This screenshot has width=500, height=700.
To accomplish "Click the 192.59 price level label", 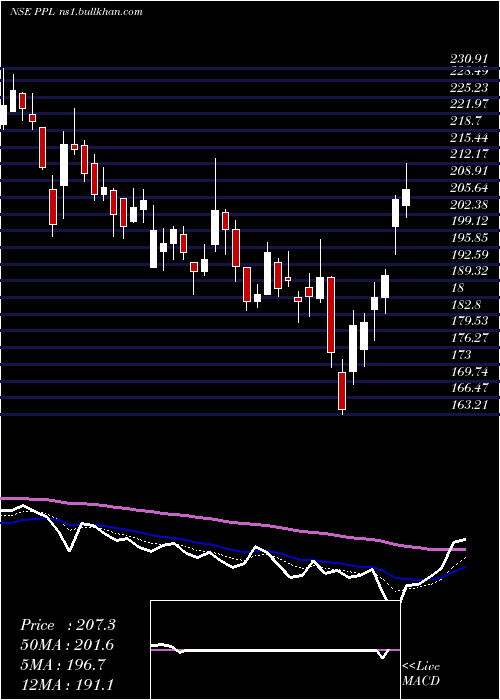I will click(469, 254).
